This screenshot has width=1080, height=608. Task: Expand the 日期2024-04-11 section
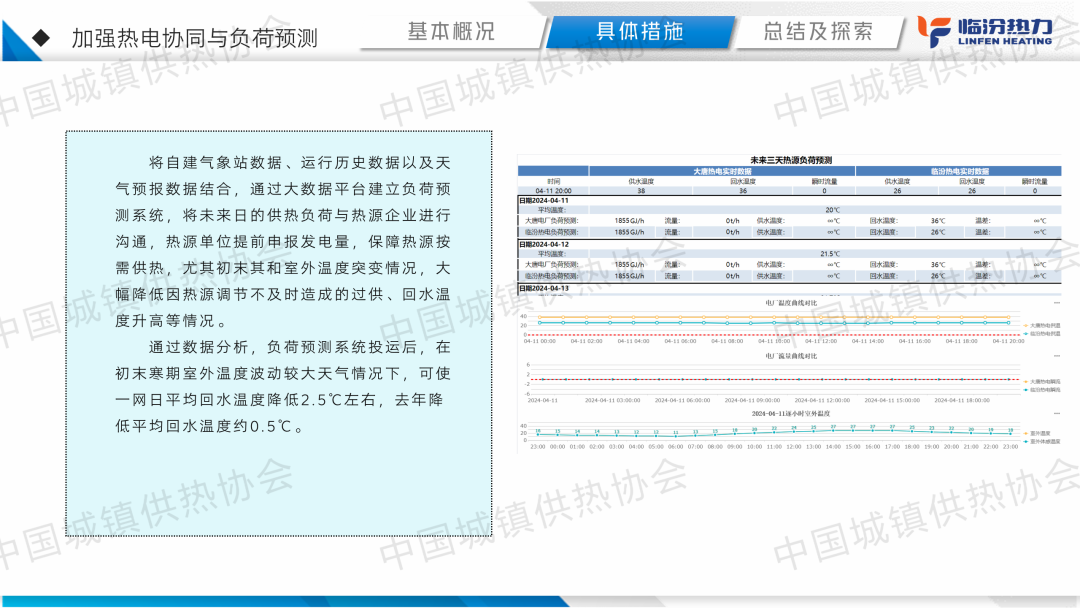pyautogui.click(x=543, y=200)
